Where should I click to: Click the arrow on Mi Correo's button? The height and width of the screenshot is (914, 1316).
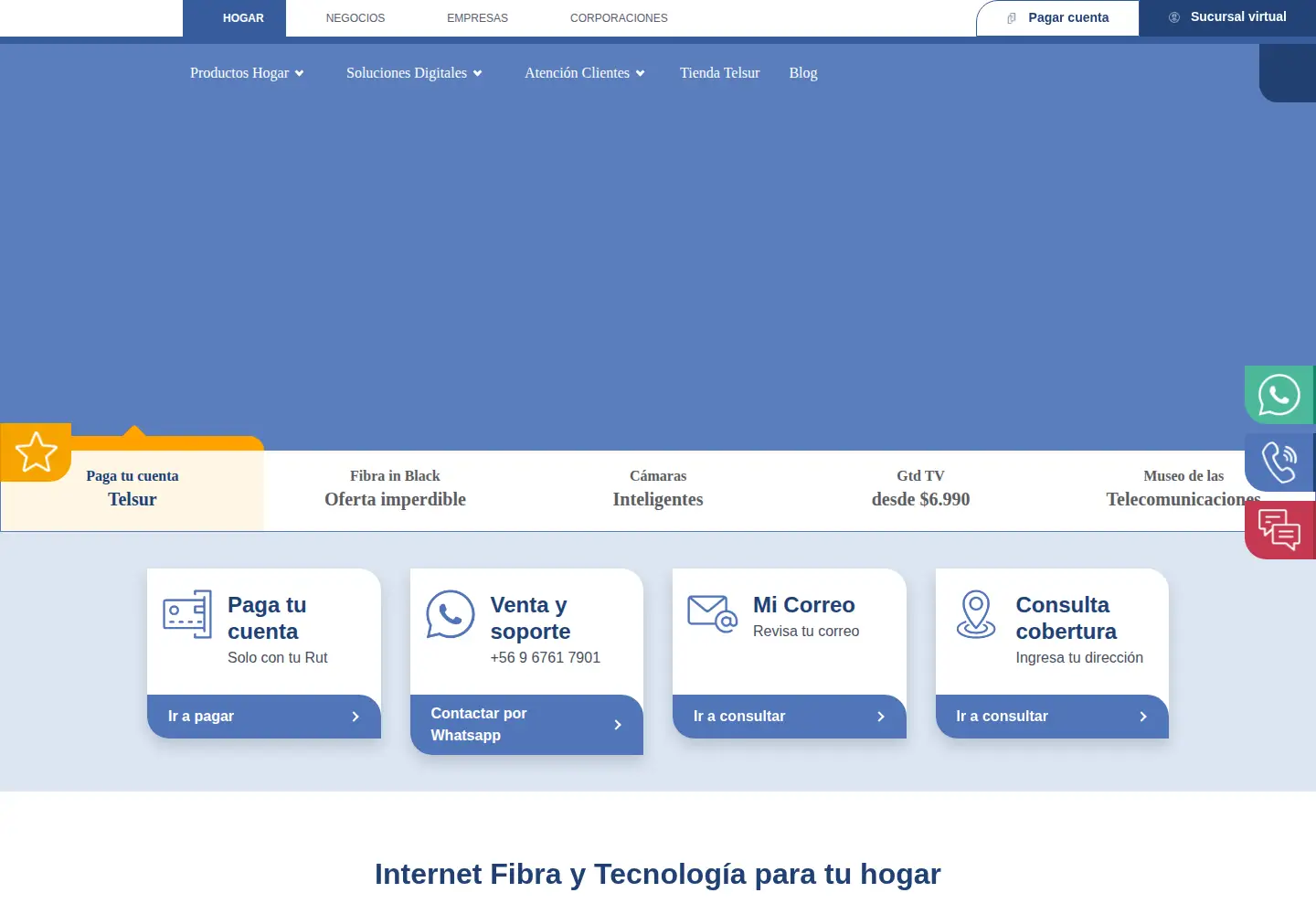[881, 717]
